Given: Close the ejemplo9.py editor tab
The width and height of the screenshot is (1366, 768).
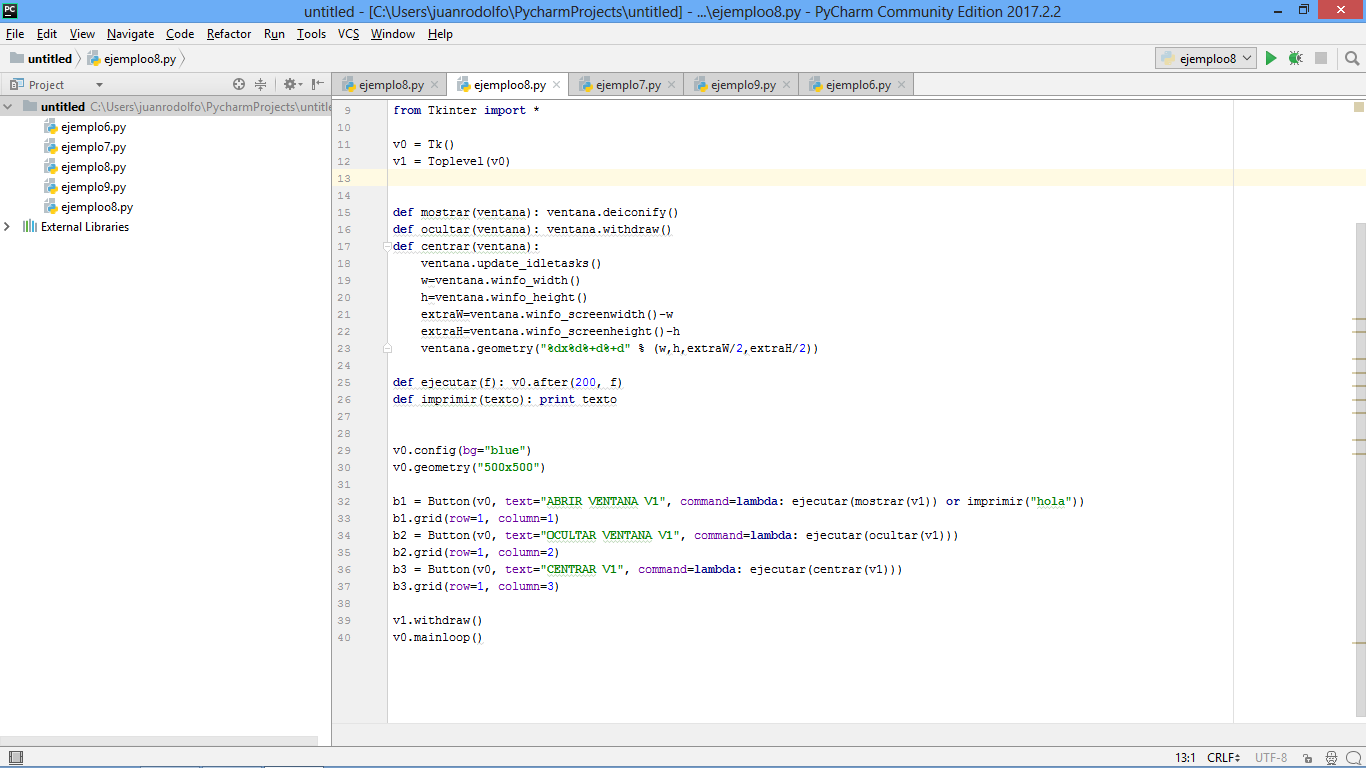Looking at the screenshot, I should pos(785,84).
